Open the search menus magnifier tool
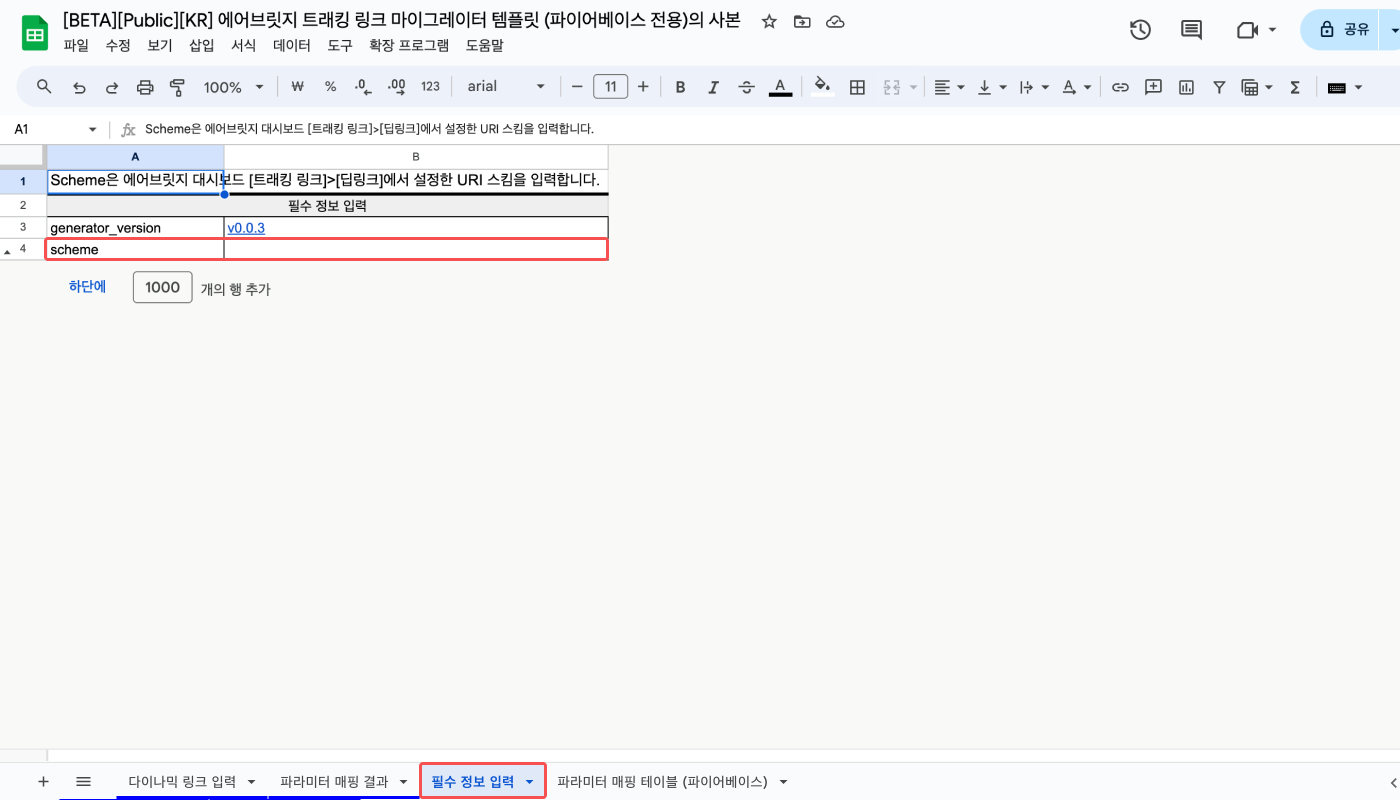1400x800 pixels. click(x=44, y=87)
